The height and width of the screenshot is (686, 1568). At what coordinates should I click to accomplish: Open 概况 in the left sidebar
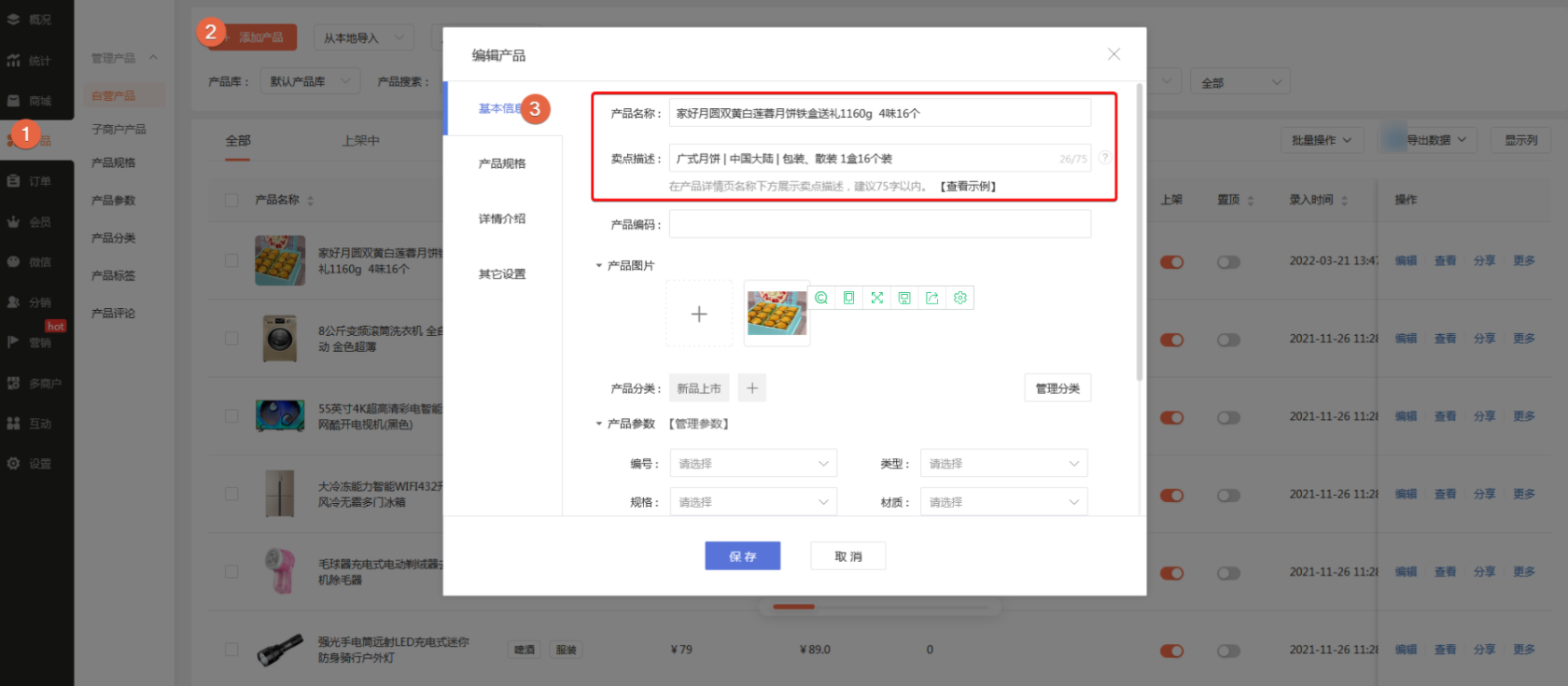(x=29, y=20)
